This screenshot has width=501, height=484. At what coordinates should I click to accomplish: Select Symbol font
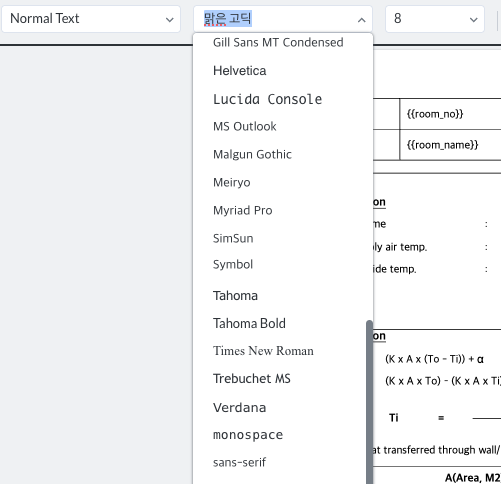click(x=233, y=264)
